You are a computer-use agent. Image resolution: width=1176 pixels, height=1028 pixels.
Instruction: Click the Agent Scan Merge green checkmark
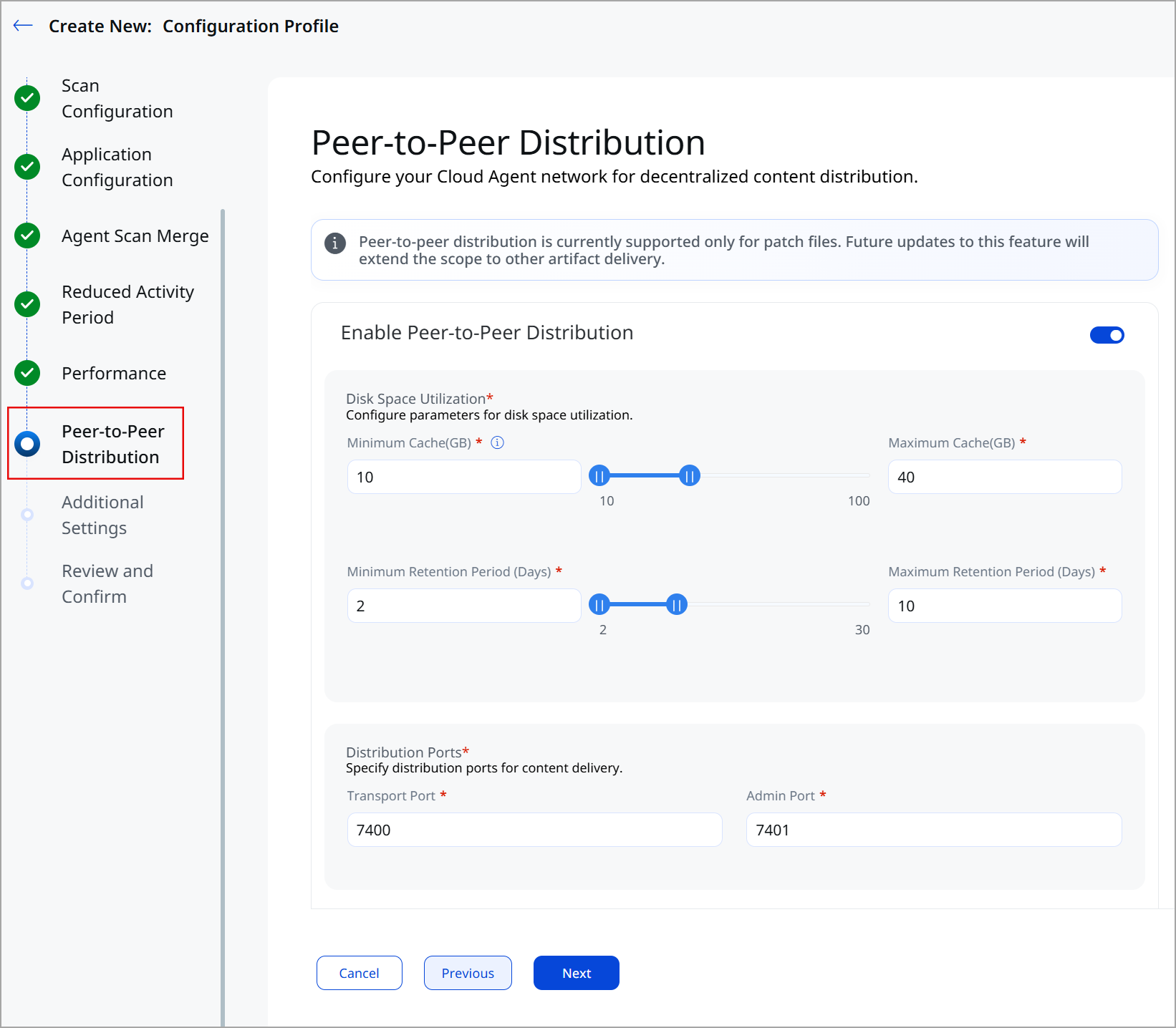(27, 236)
